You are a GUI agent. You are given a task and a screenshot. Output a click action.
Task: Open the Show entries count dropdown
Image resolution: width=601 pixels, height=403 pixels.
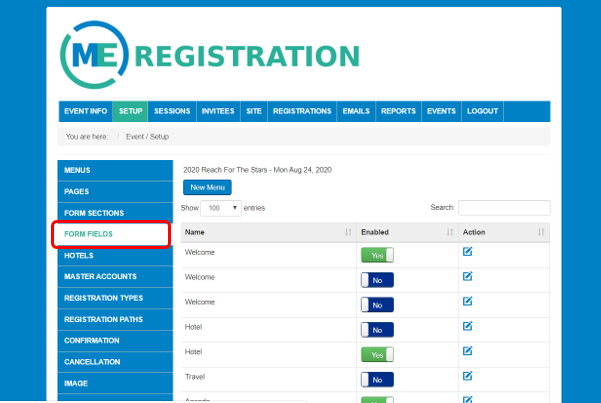[x=221, y=208]
